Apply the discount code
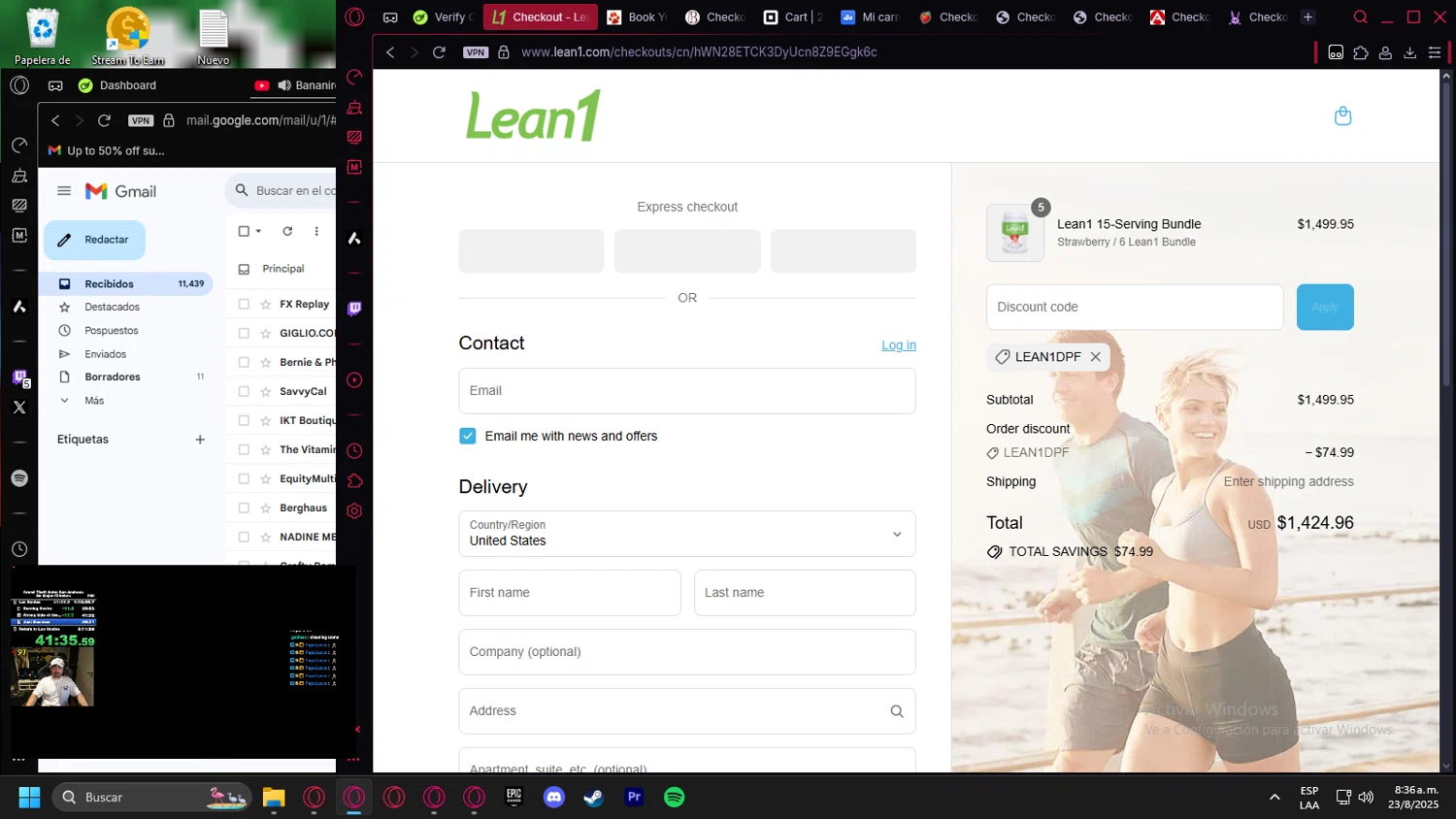The width and height of the screenshot is (1456, 819). (x=1325, y=307)
